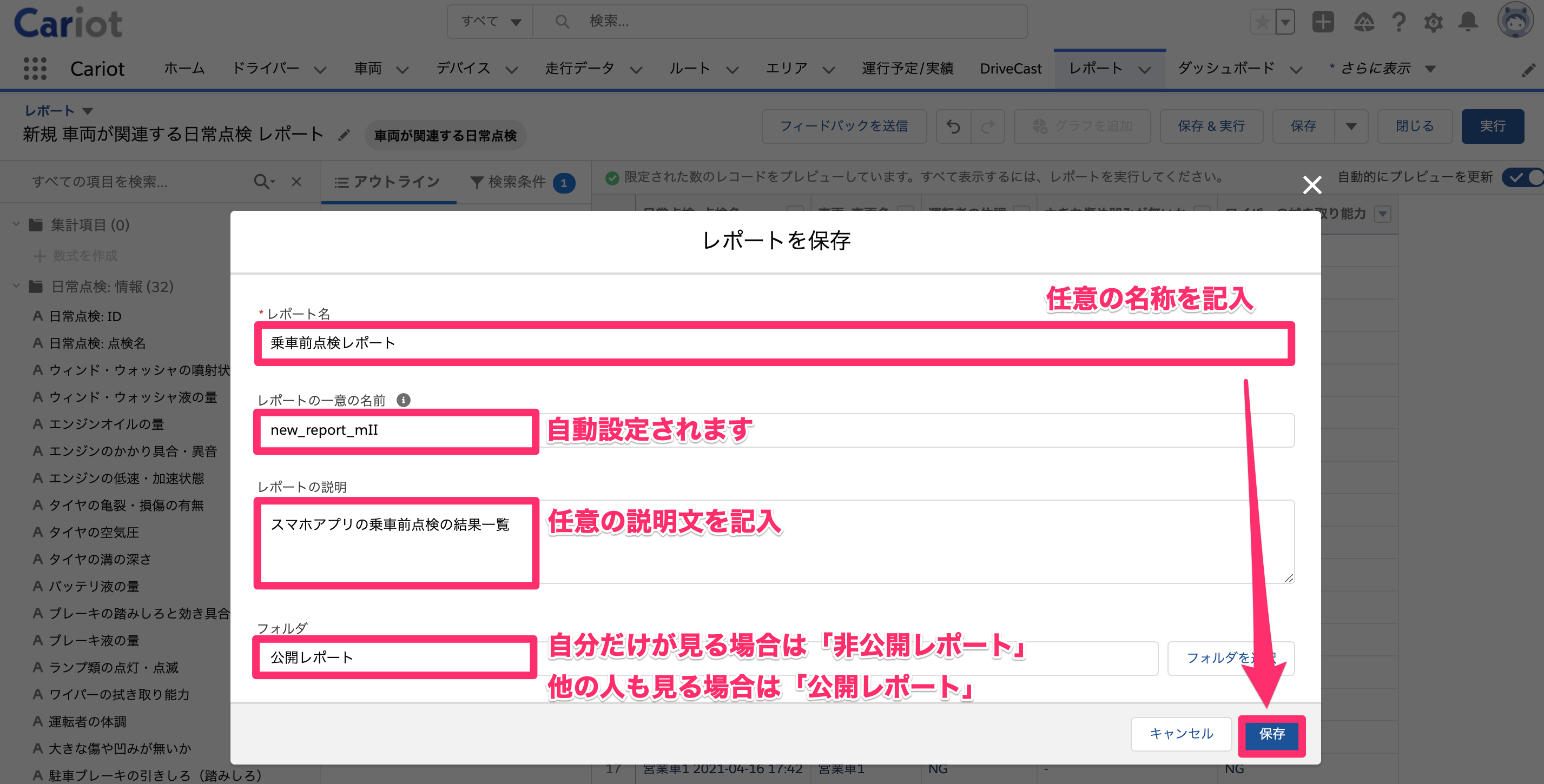Click the favorites star icon
This screenshot has height=784, width=1544.
click(x=1262, y=22)
